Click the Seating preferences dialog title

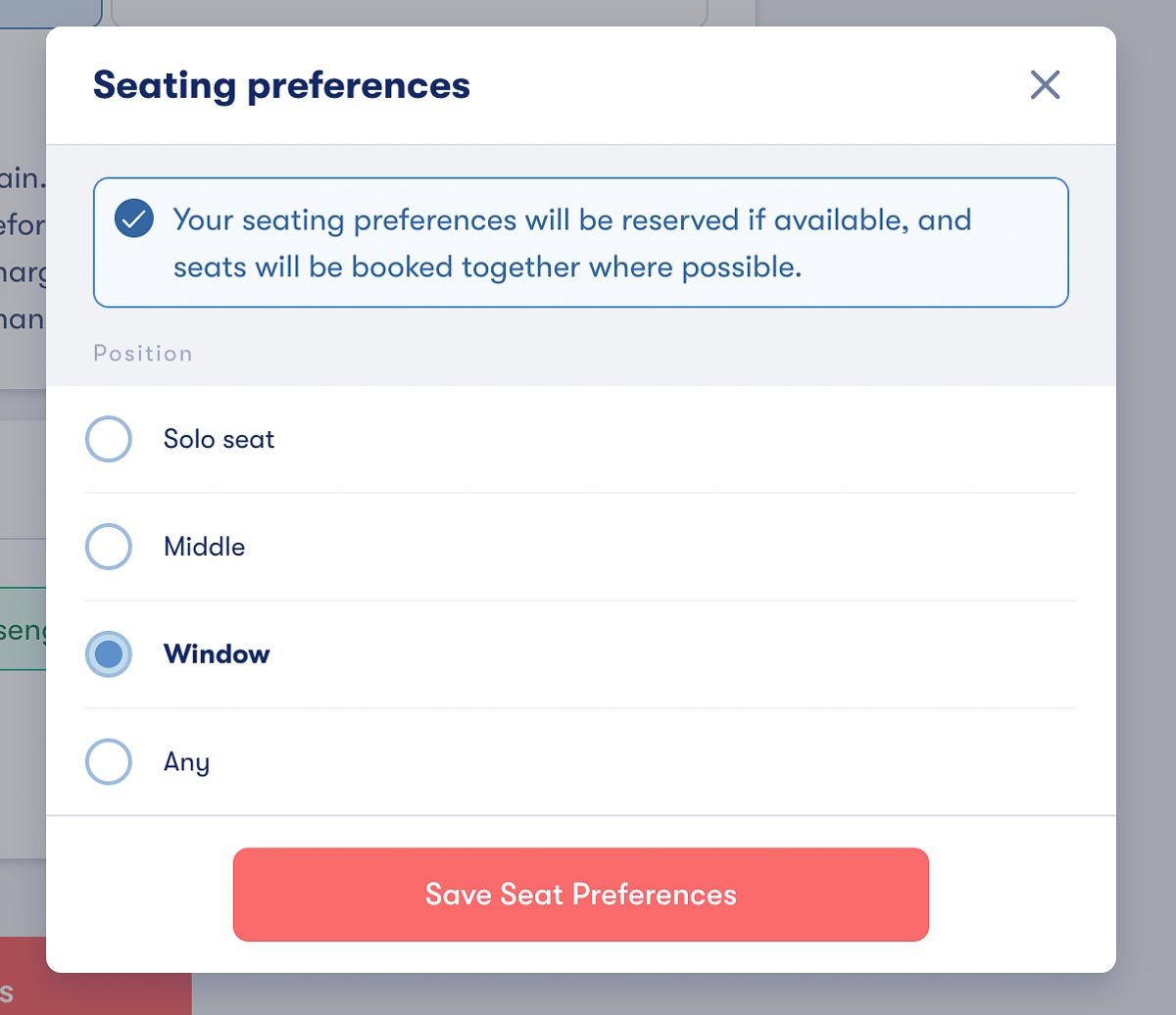coord(281,85)
